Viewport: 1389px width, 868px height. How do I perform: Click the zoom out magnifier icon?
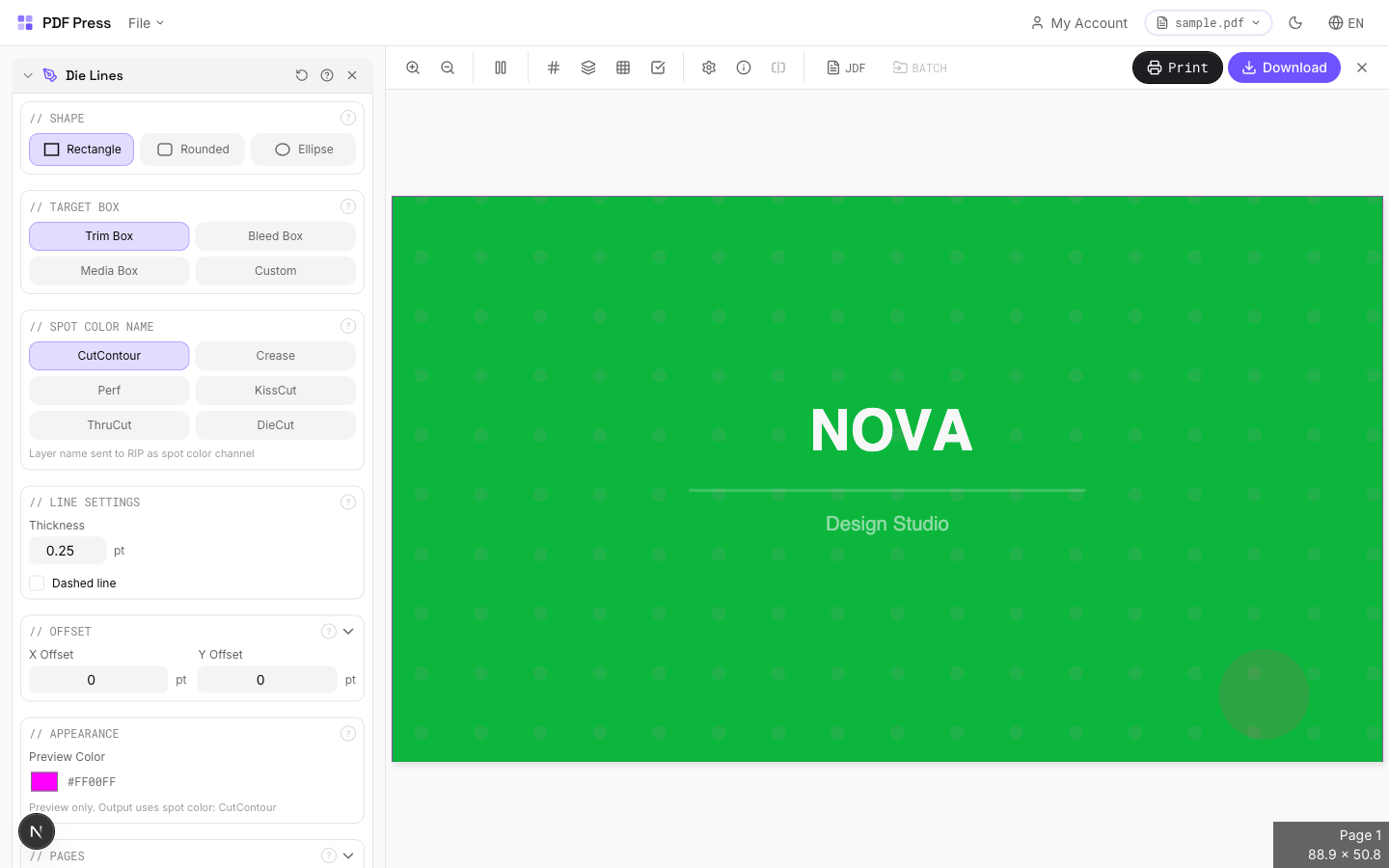(448, 68)
